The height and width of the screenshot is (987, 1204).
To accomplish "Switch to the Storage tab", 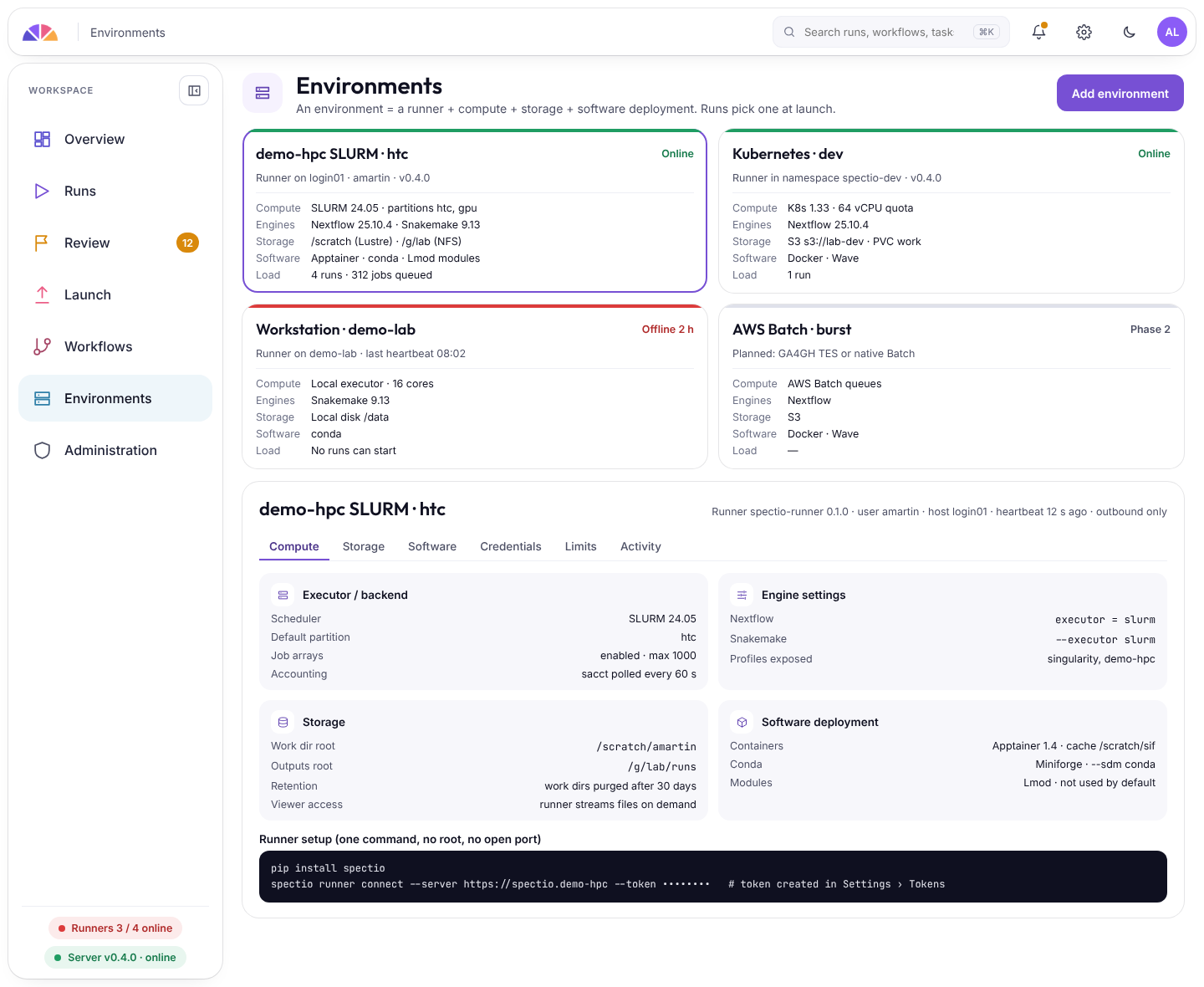I will pos(364,546).
